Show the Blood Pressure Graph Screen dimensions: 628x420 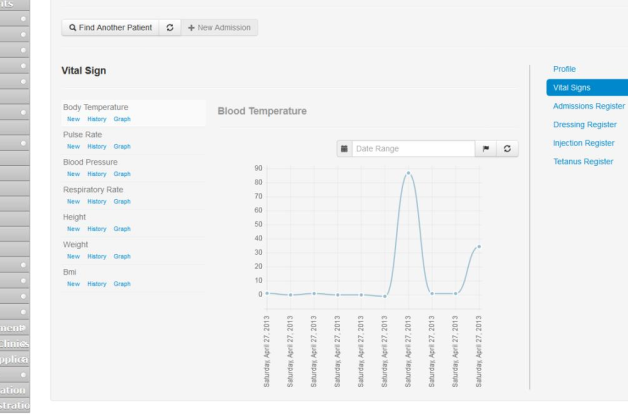click(122, 174)
